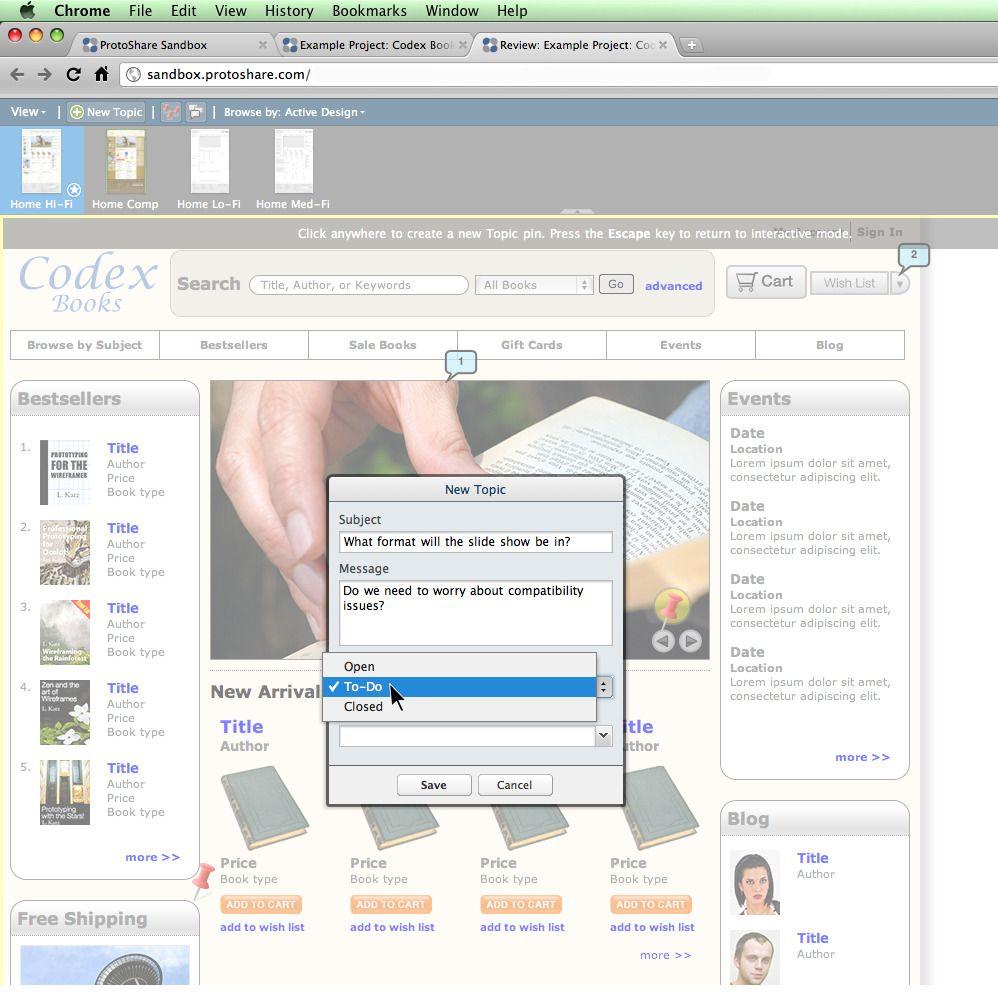This screenshot has width=998, height=1002.
Task: Click the browser reload icon
Action: click(x=73, y=74)
